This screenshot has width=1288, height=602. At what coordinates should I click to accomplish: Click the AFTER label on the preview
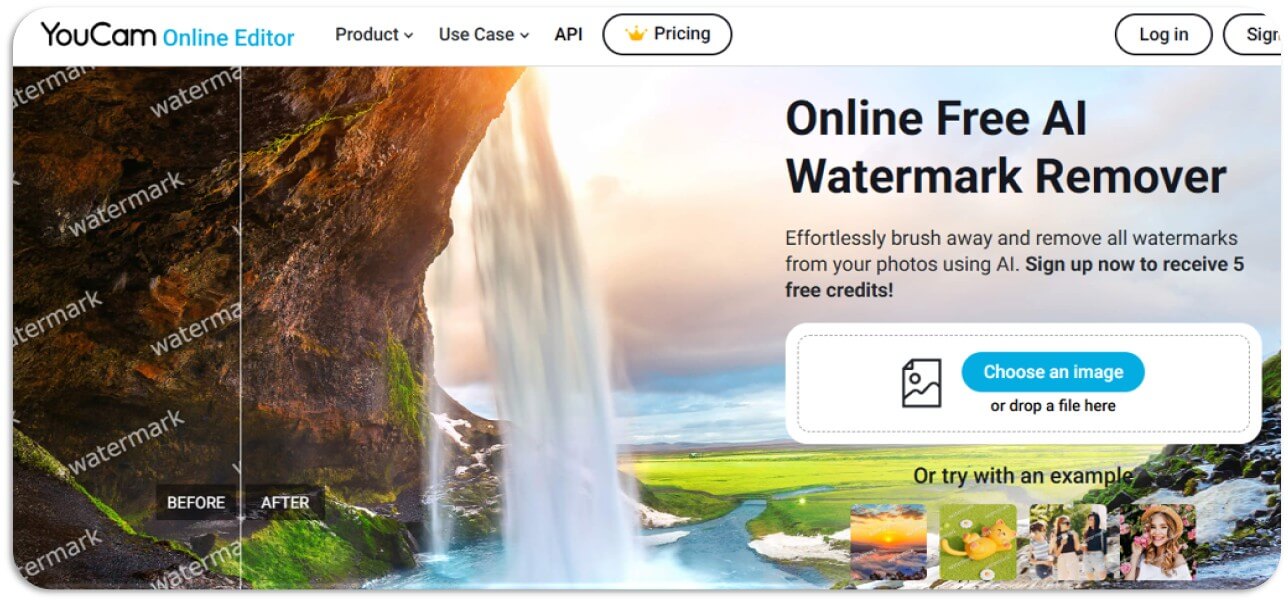coord(285,502)
